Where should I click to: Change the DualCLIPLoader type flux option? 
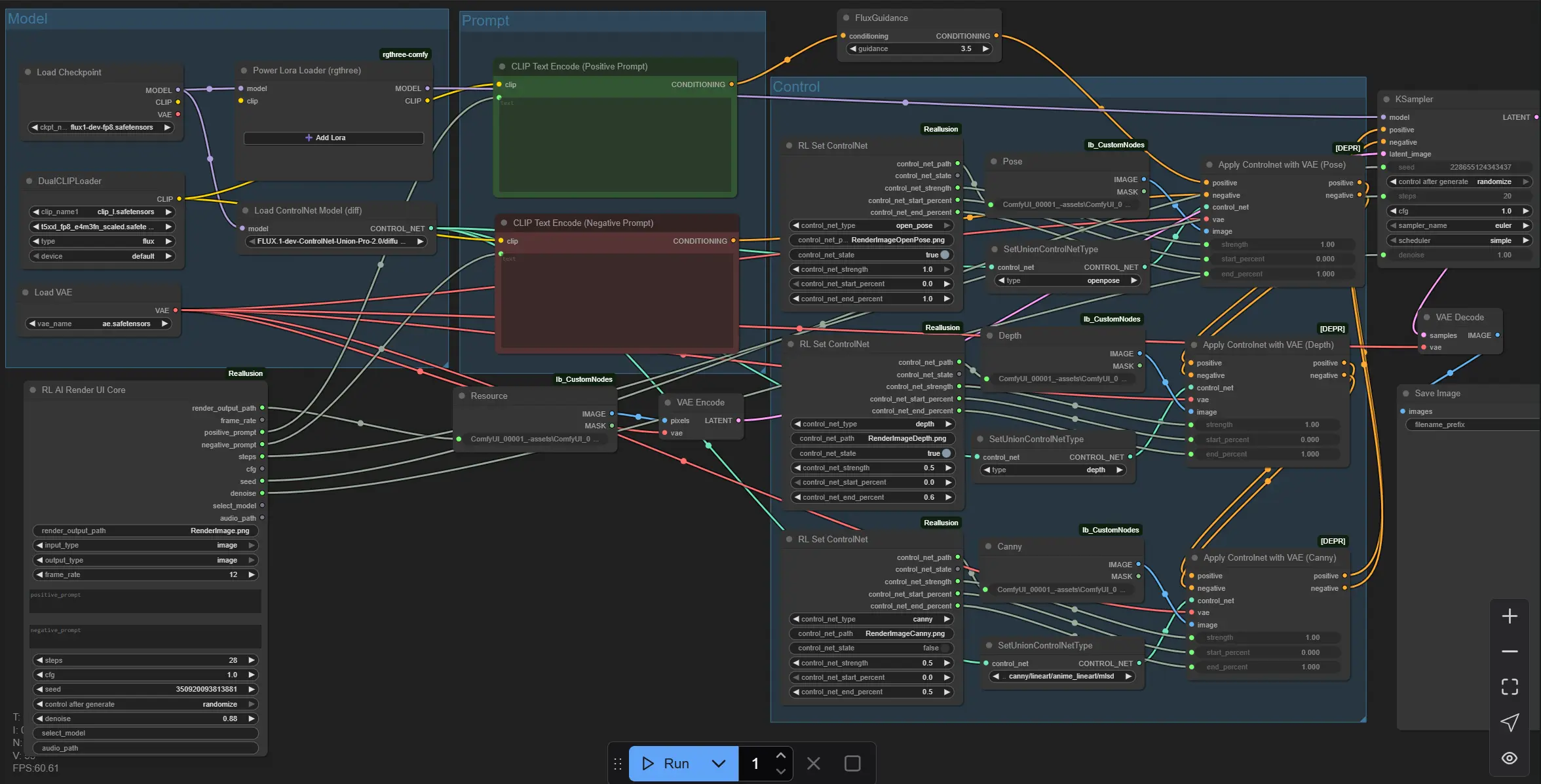point(102,241)
